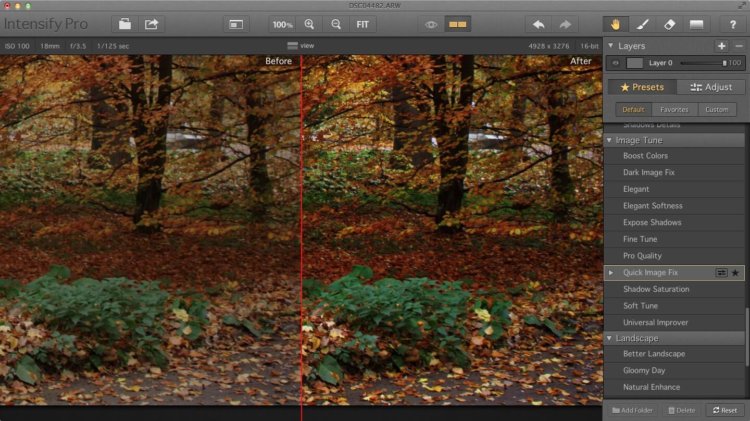Undo the last action

point(539,24)
